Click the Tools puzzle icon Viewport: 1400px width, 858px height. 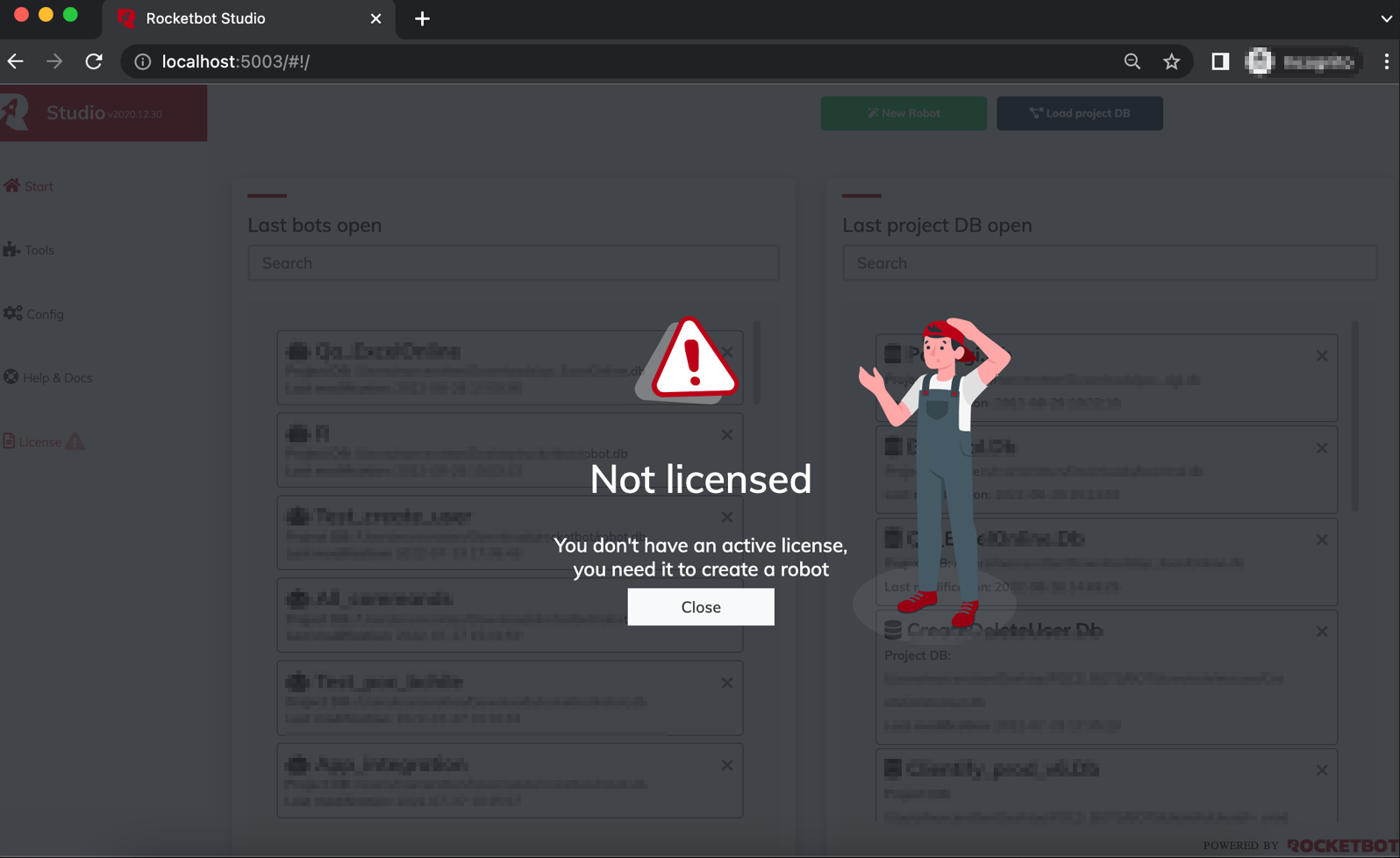point(11,249)
